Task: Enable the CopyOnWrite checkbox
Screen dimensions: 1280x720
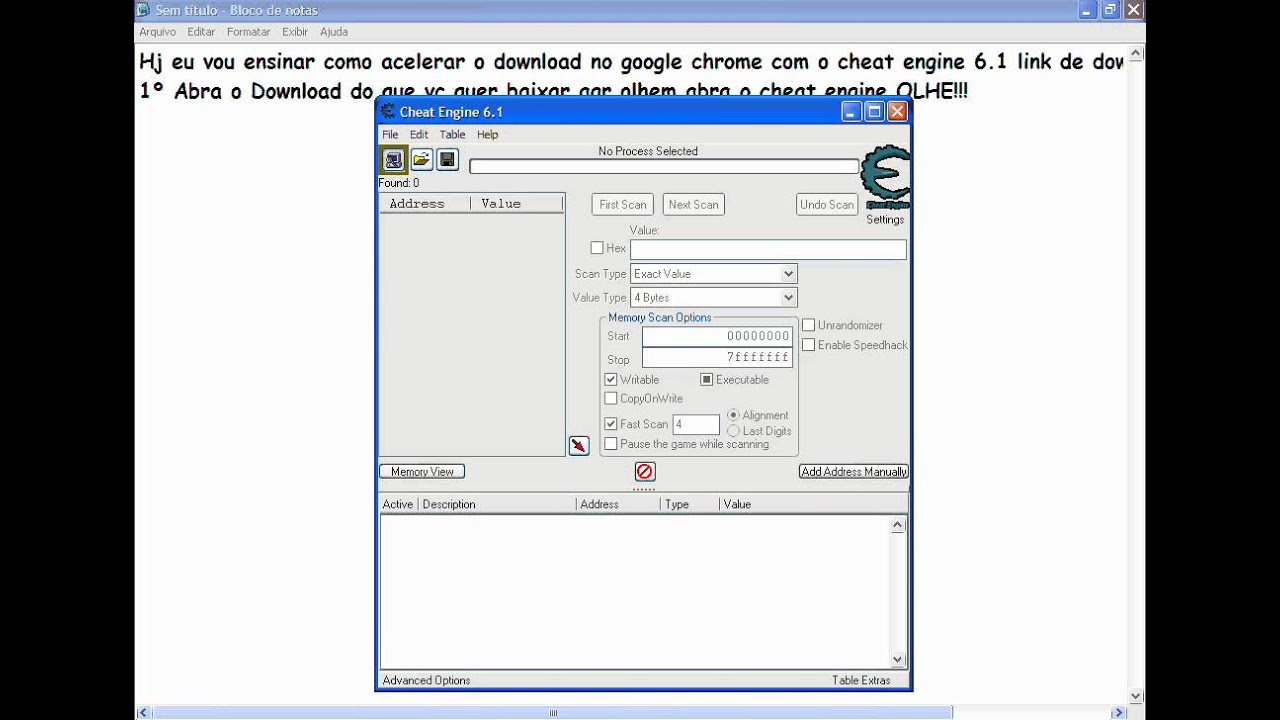Action: tap(611, 399)
